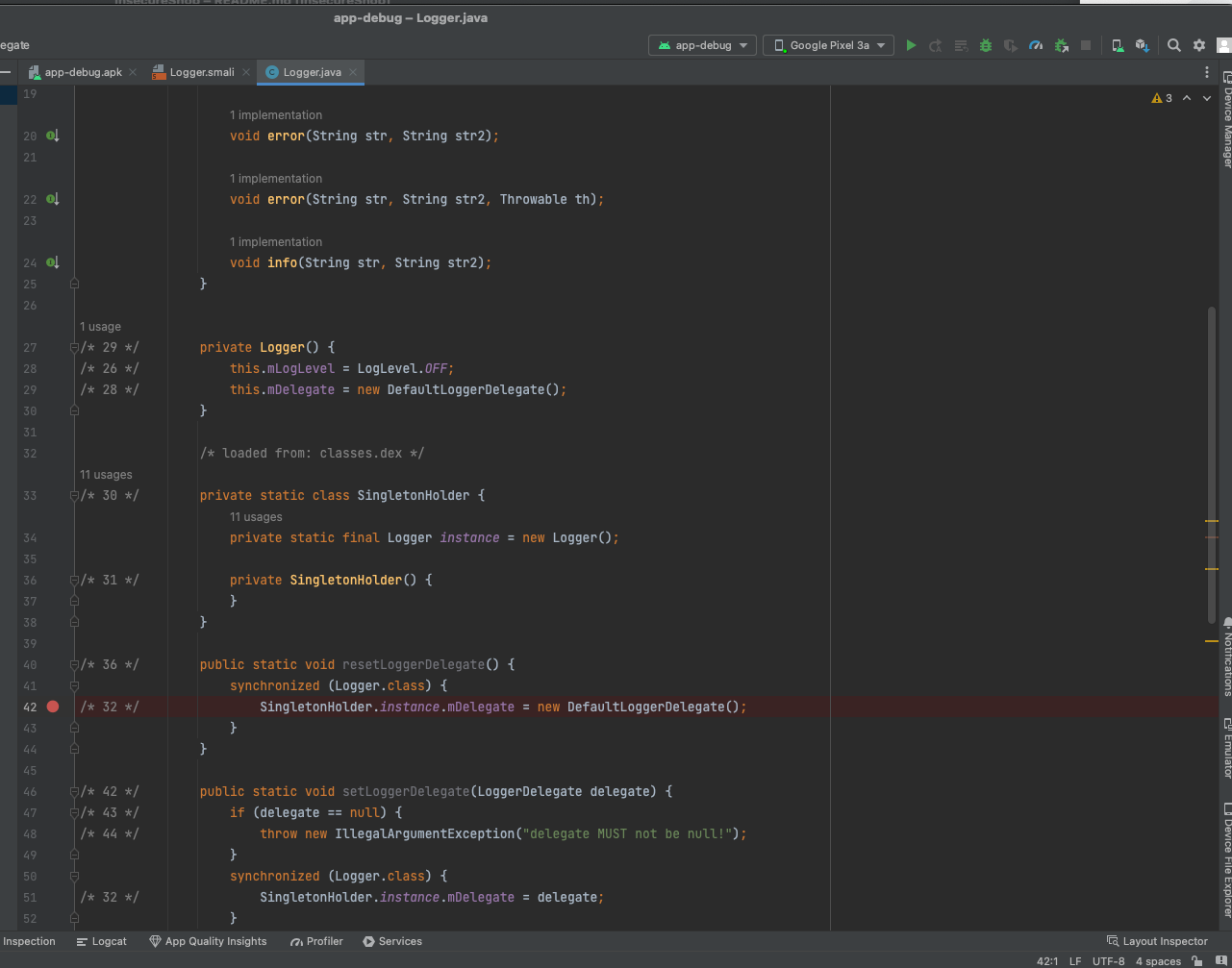Click the Stop square icon
Screen dimensions: 1232x968
pyautogui.click(x=1086, y=45)
